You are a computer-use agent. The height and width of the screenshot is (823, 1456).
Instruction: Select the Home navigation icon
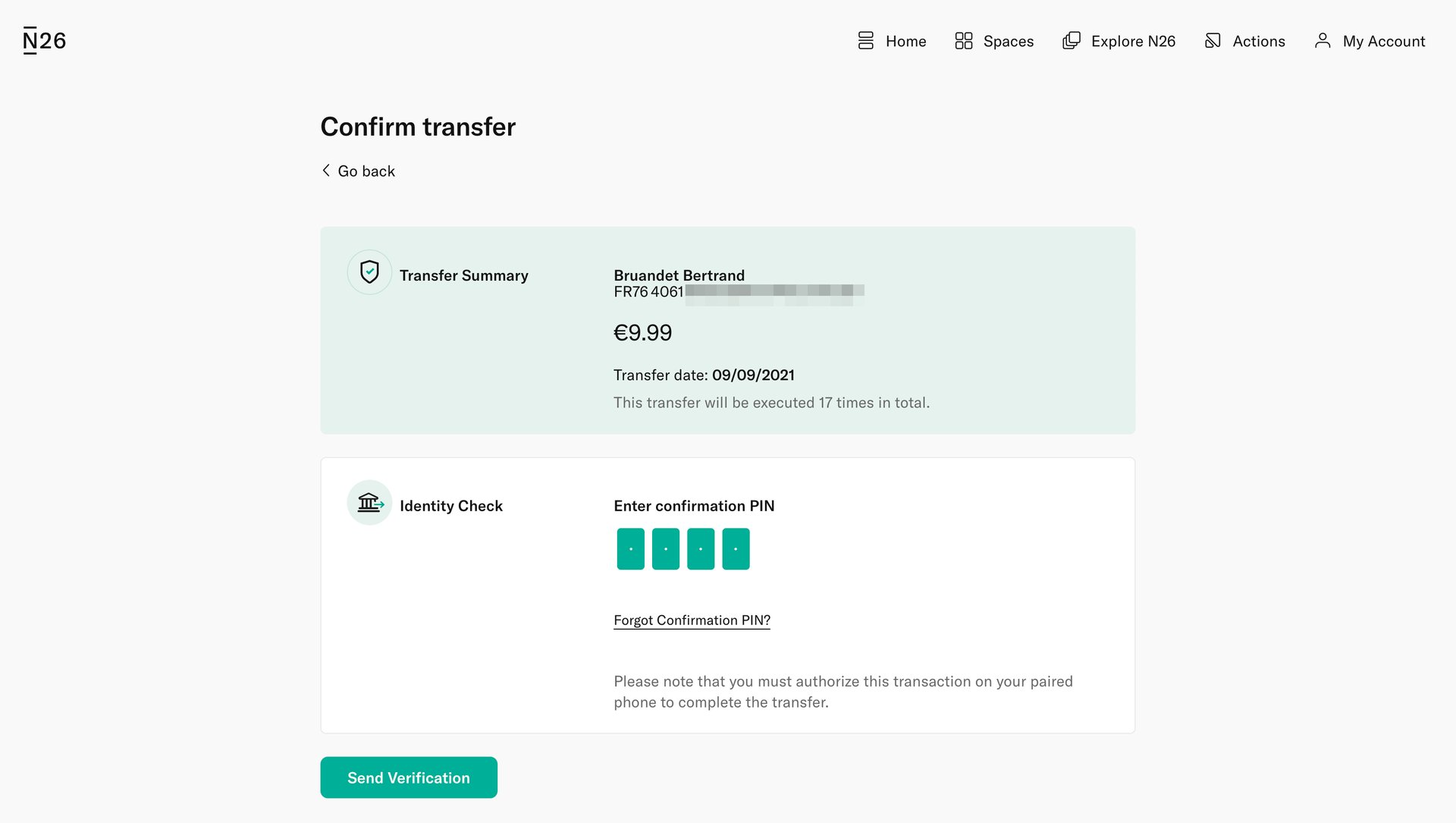point(864,40)
